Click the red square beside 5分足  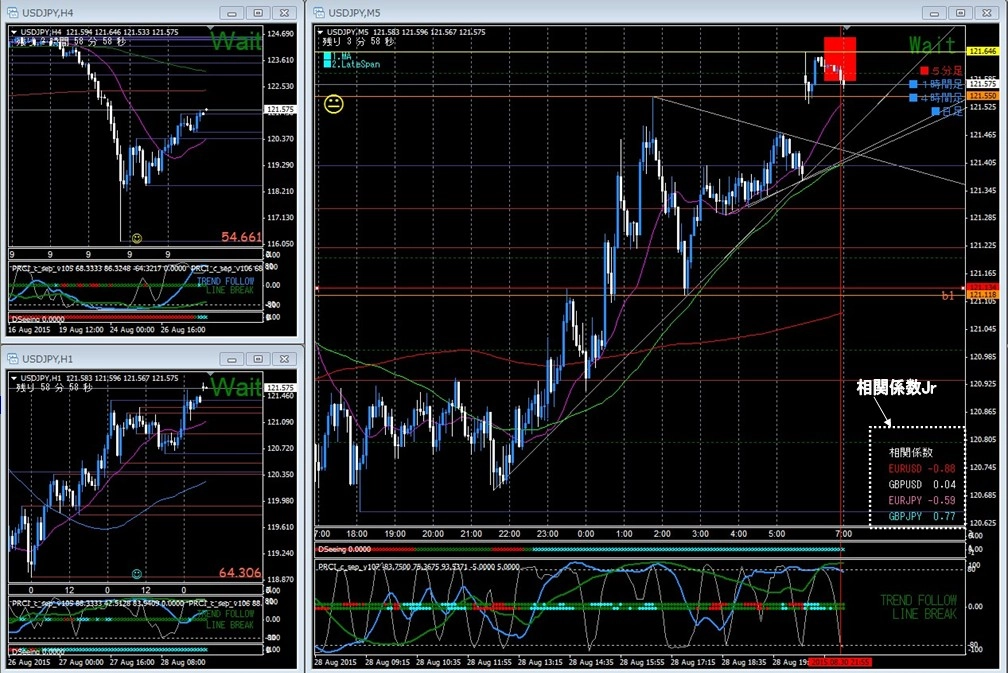[x=924, y=71]
